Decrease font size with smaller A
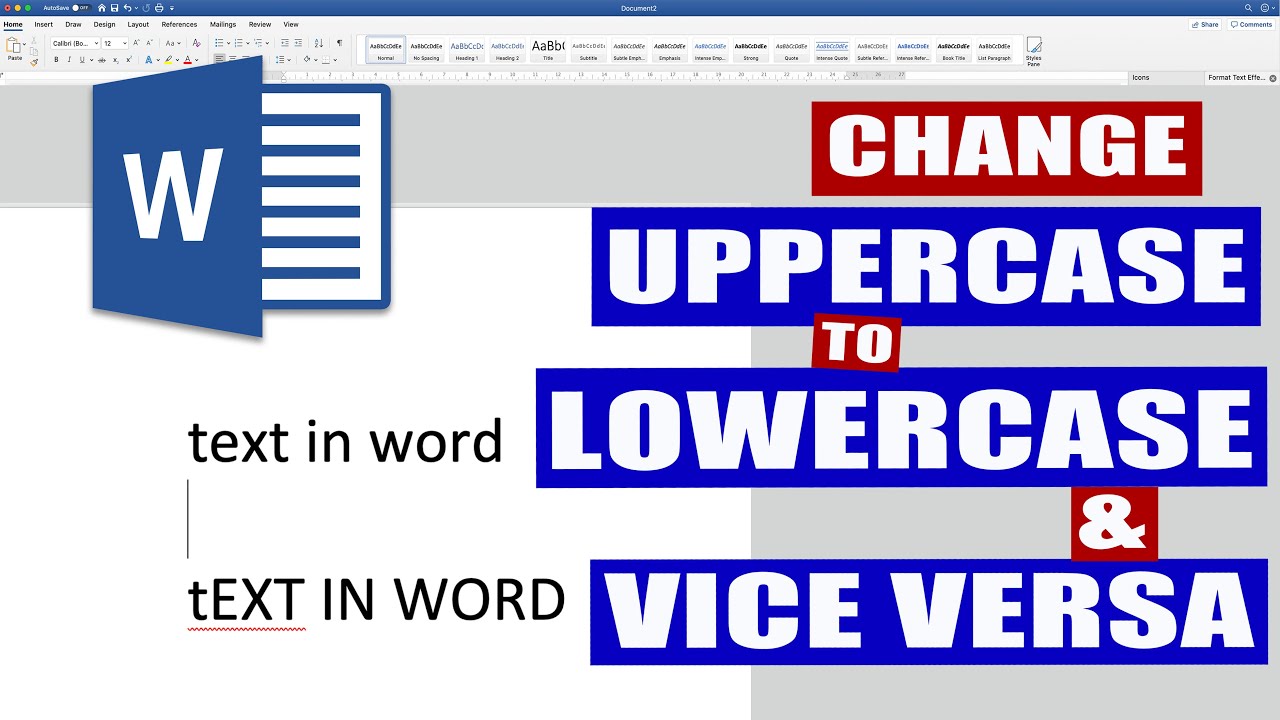This screenshot has height=720, width=1280. pyautogui.click(x=151, y=43)
